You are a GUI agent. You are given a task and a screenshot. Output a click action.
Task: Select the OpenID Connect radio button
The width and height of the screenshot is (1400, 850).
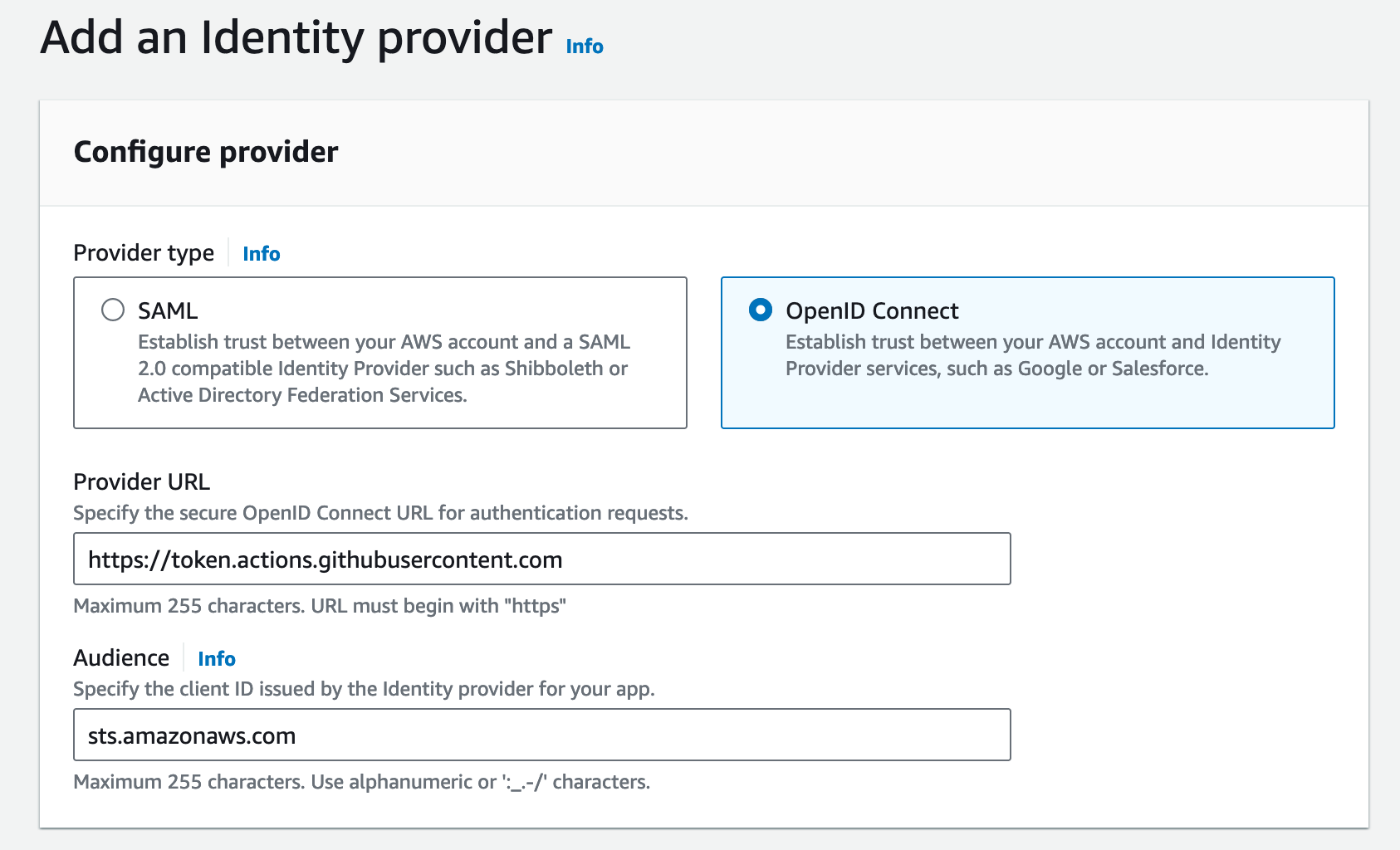tap(759, 310)
